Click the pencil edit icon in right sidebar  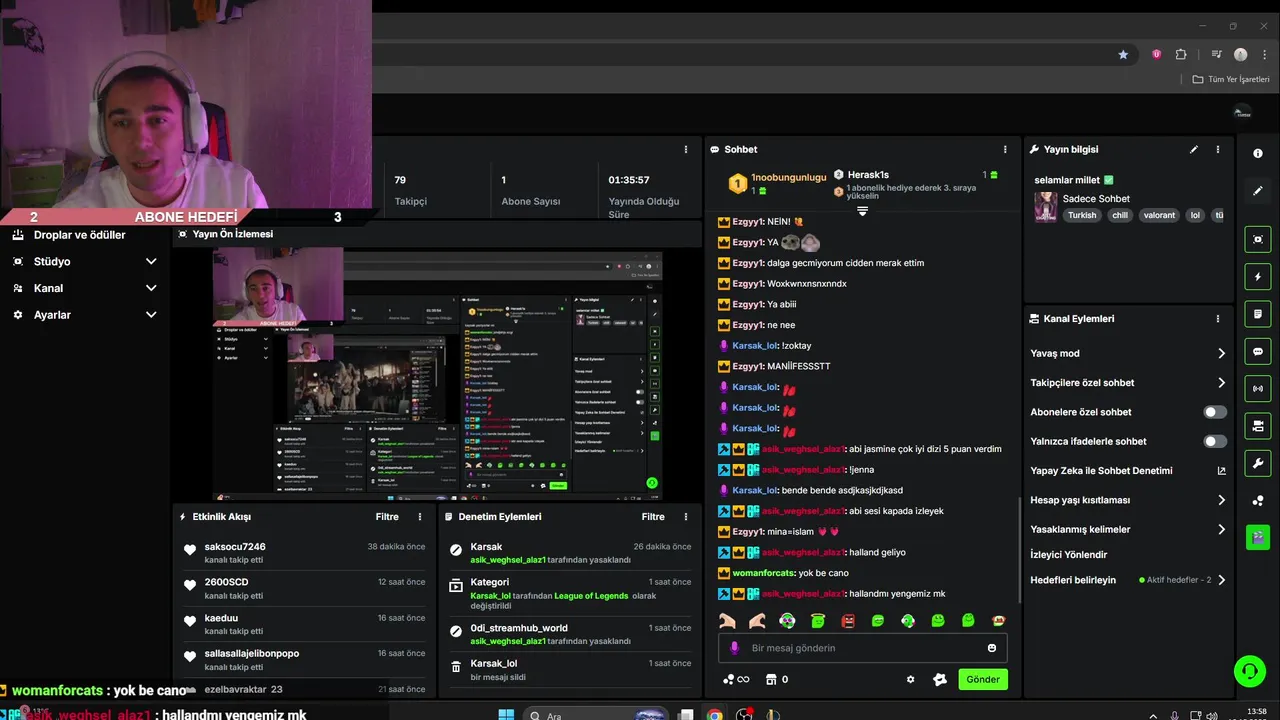[1258, 190]
